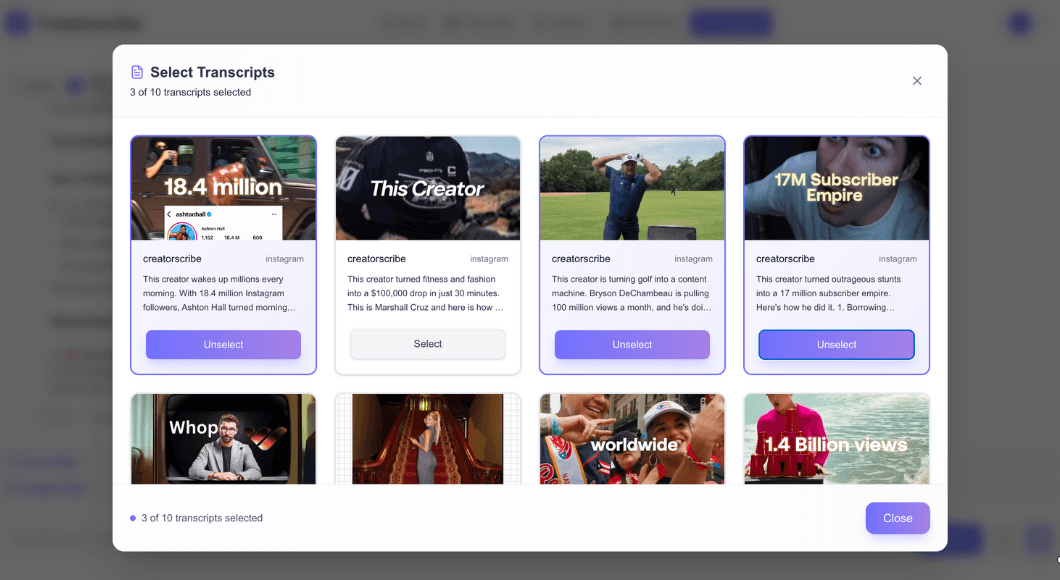The height and width of the screenshot is (580, 1060).
Task: Open the worldwide video thumbnail
Action: tap(632, 439)
